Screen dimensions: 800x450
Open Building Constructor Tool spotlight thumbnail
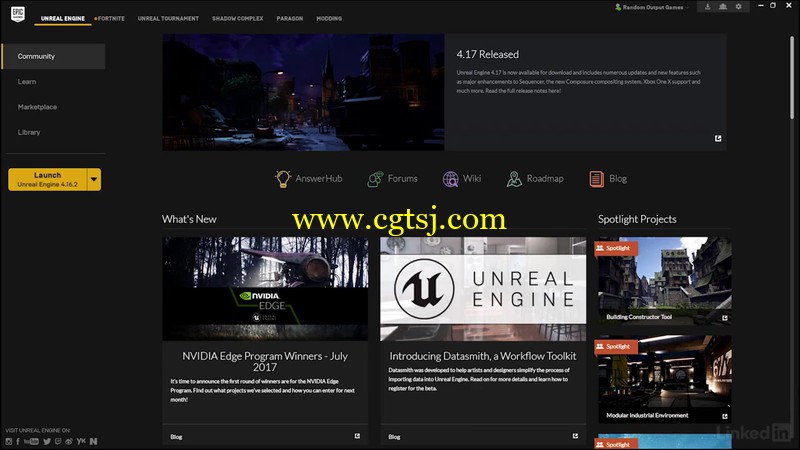664,281
